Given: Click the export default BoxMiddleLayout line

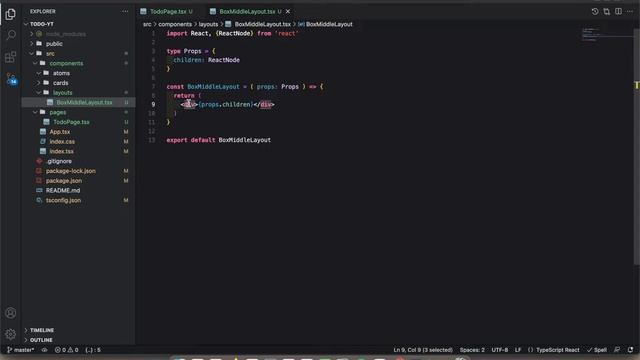Looking at the screenshot, I should (218, 140).
